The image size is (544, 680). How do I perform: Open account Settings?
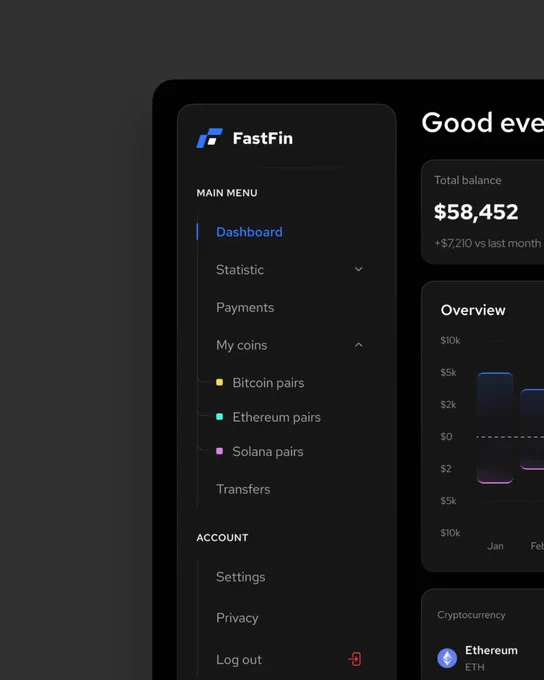[240, 577]
